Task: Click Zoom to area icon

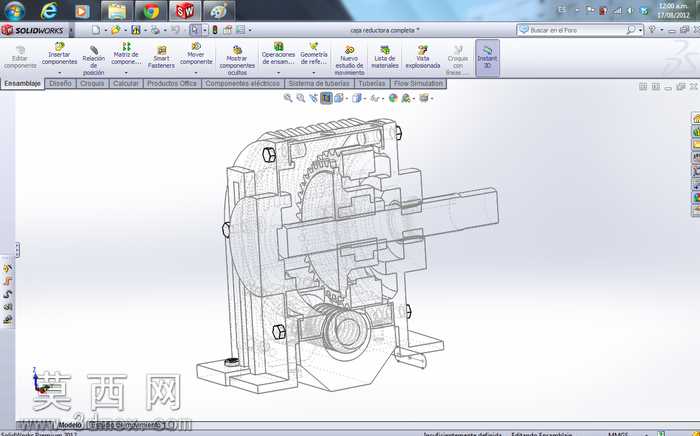Action: 301,98
